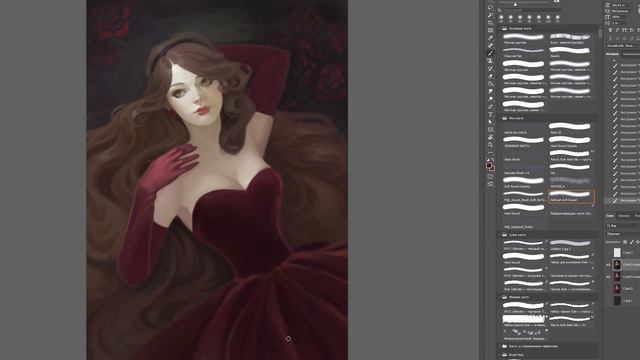Toggle lock position icon
The width and height of the screenshot is (640, 360).
coord(638,242)
